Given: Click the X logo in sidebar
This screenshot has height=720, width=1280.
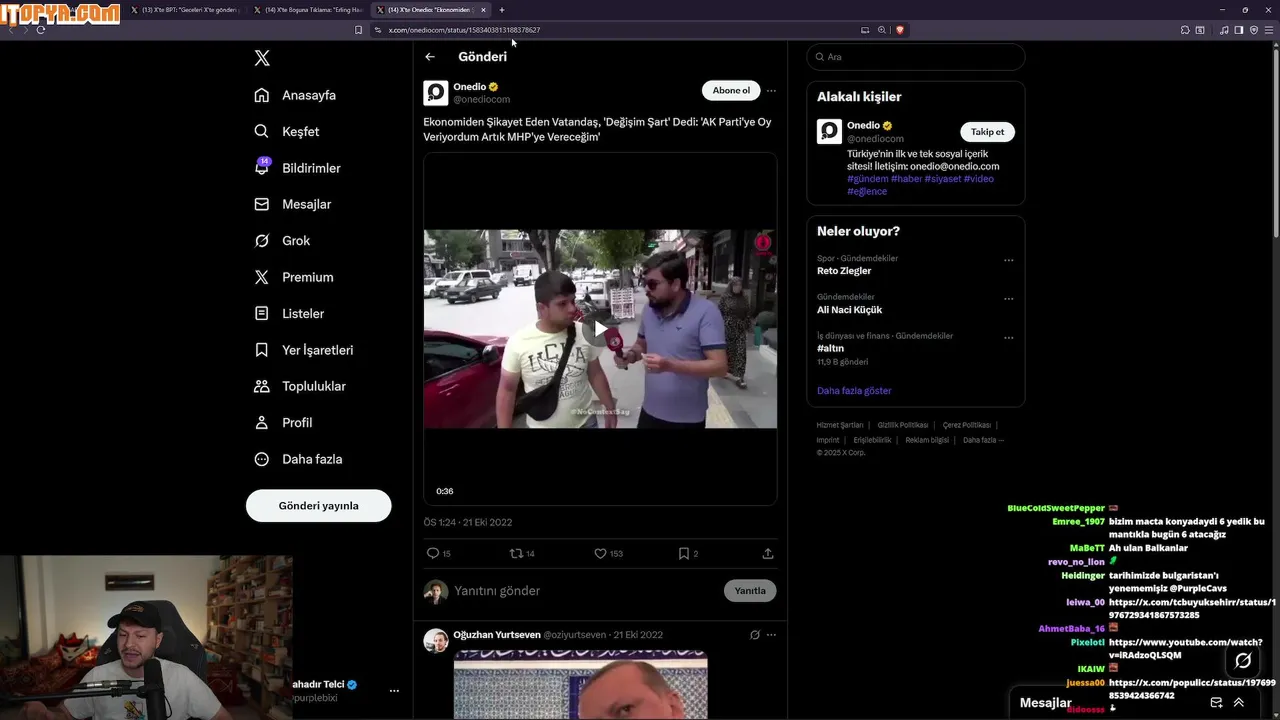Looking at the screenshot, I should (x=262, y=58).
